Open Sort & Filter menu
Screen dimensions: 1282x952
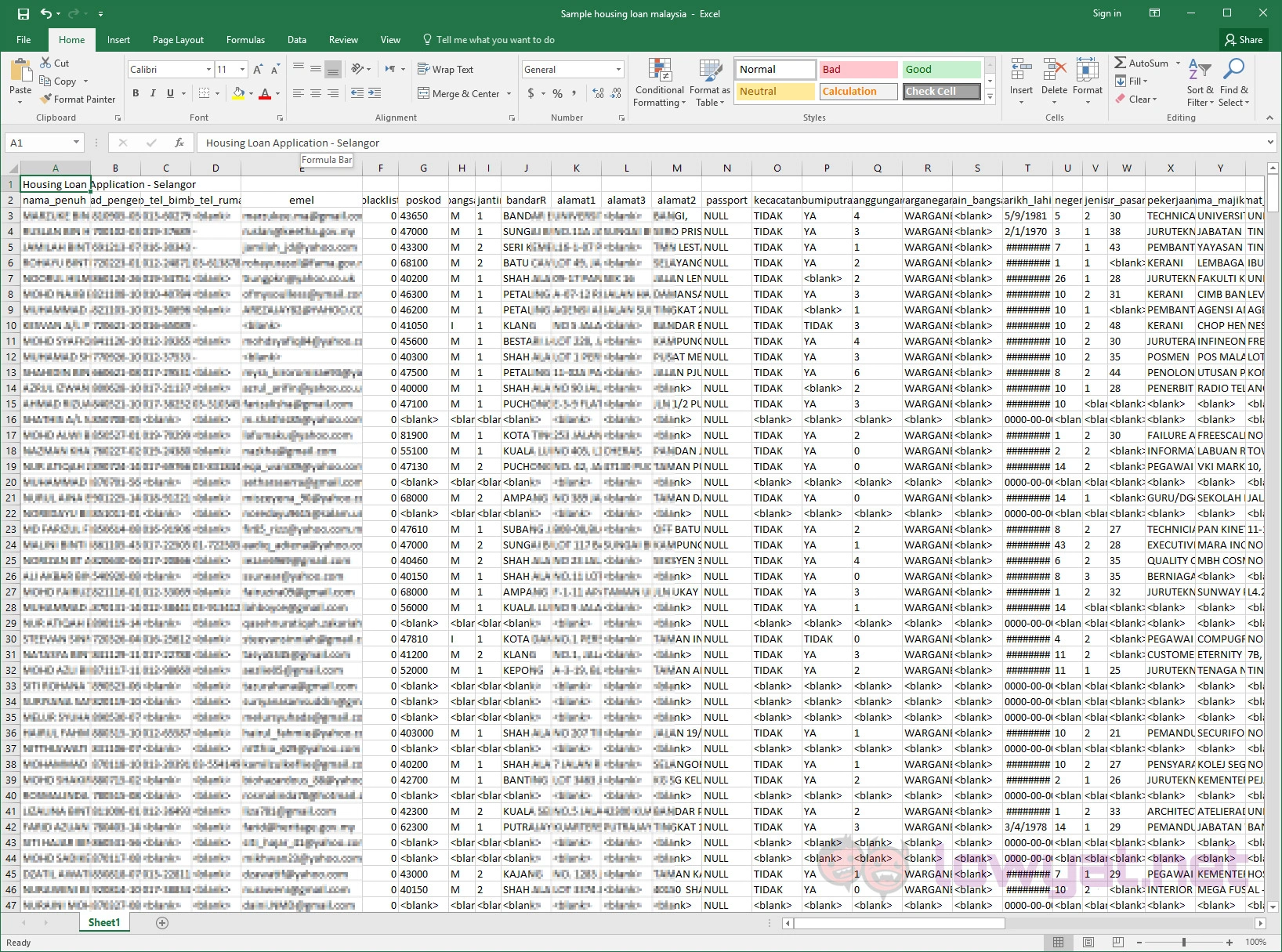coord(1200,83)
